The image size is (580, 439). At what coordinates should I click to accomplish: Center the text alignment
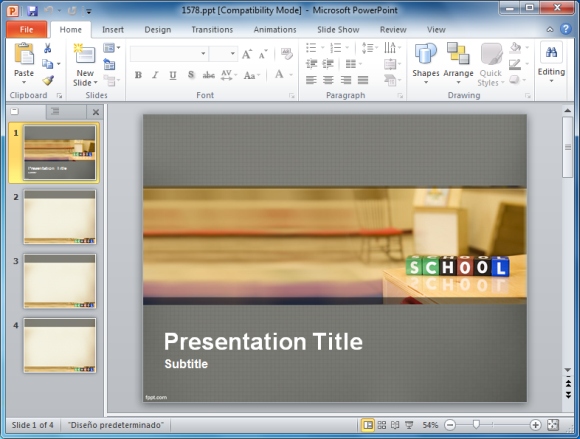point(328,80)
